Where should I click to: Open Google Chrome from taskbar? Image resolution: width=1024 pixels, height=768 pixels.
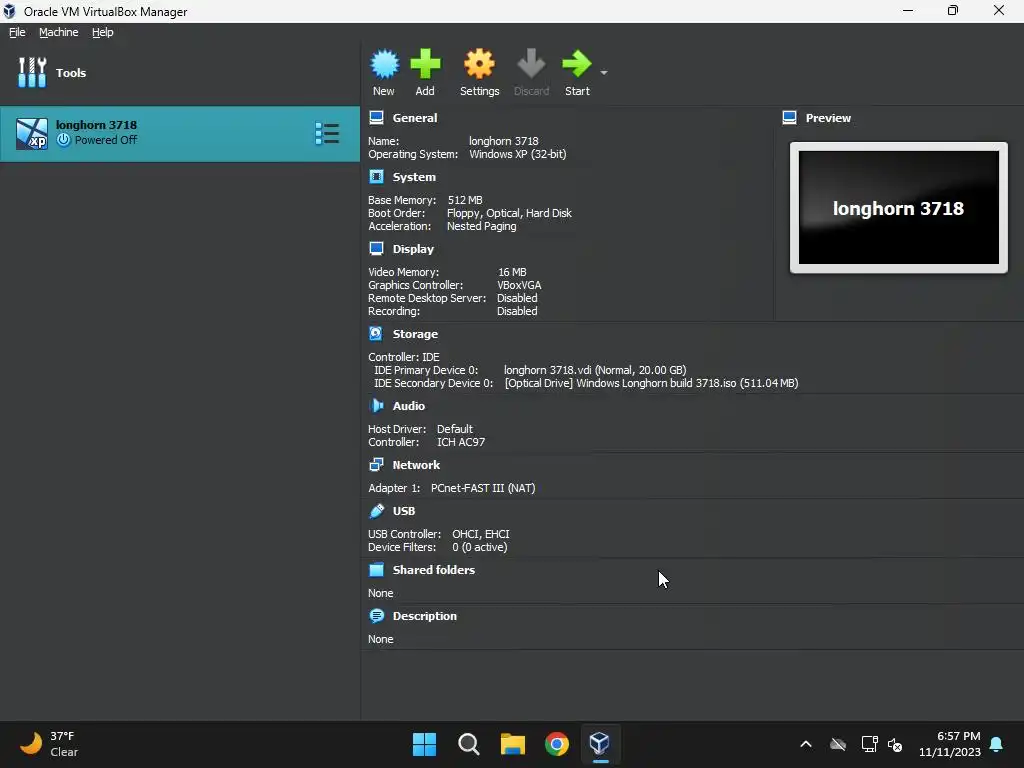click(x=557, y=744)
